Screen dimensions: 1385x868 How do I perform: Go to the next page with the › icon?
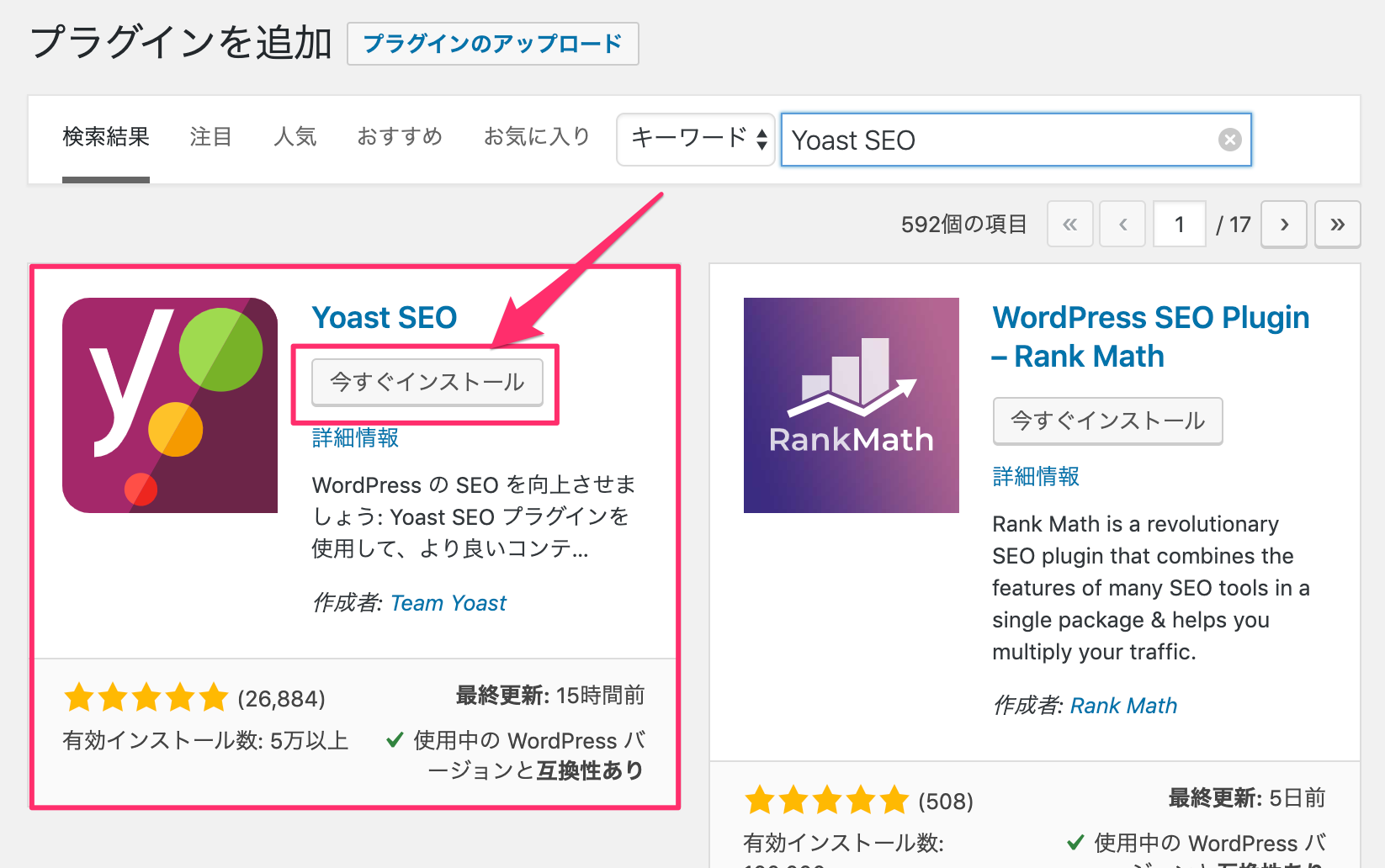point(1283,224)
